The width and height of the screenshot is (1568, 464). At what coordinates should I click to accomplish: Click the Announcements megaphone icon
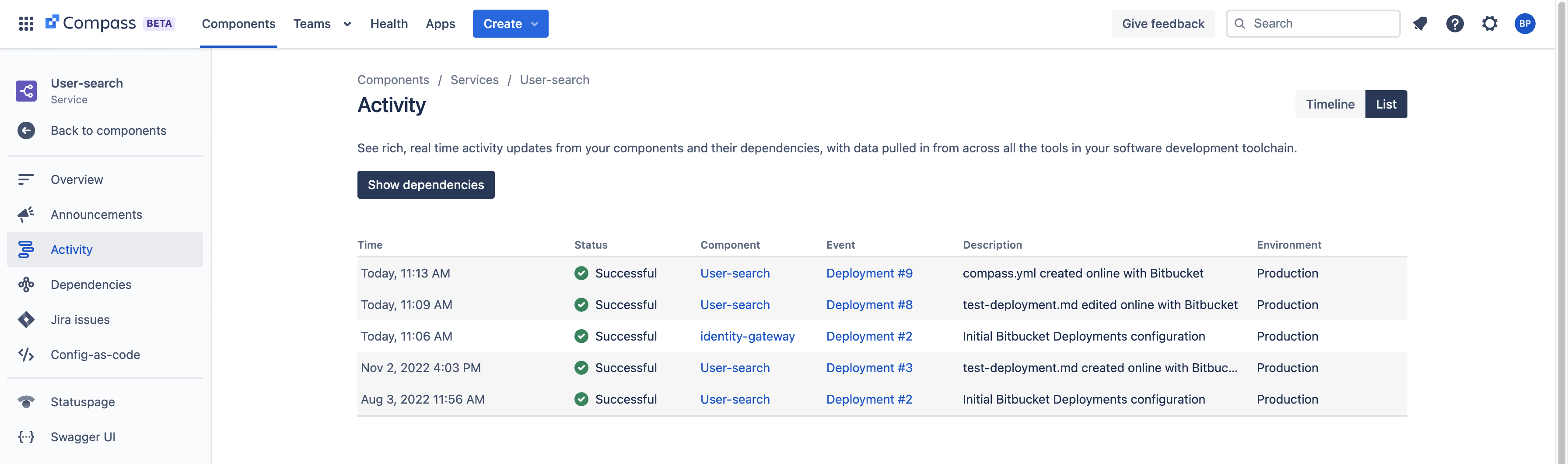(26, 214)
